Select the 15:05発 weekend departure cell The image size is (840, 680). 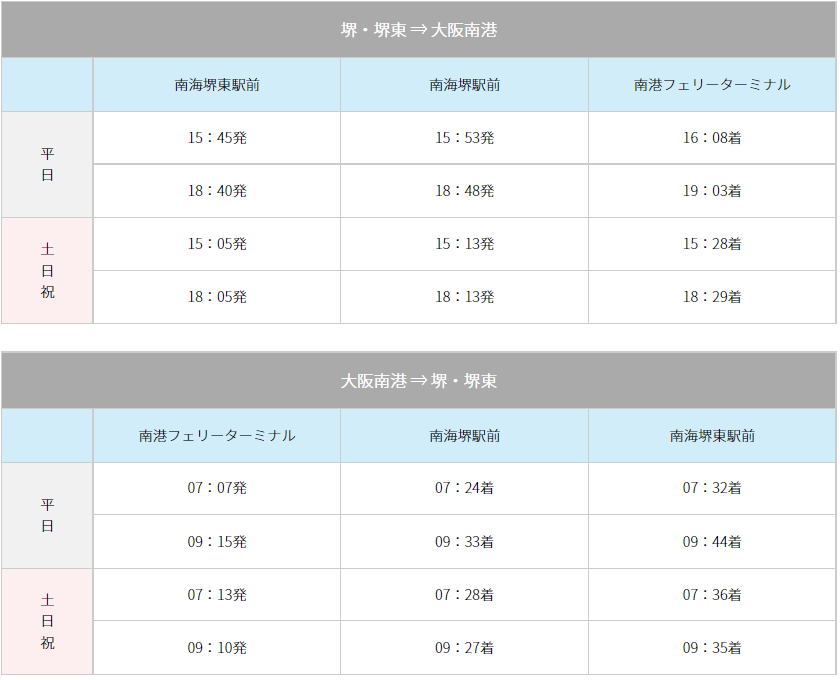(217, 244)
